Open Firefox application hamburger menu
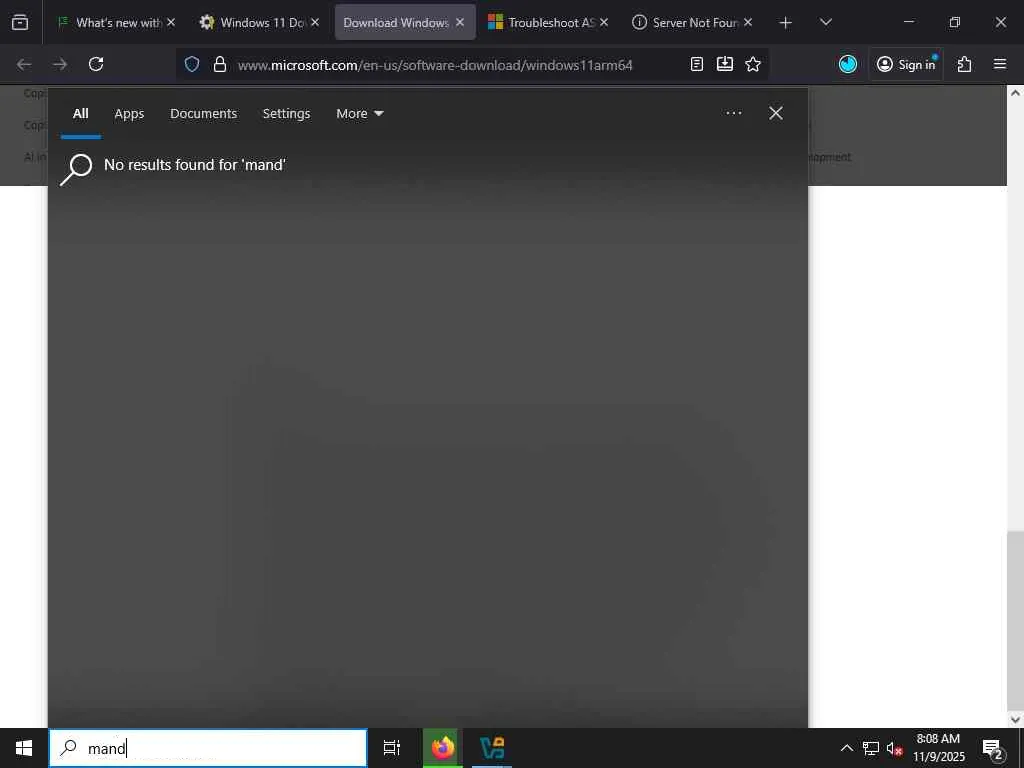This screenshot has width=1024, height=768. 1000,64
